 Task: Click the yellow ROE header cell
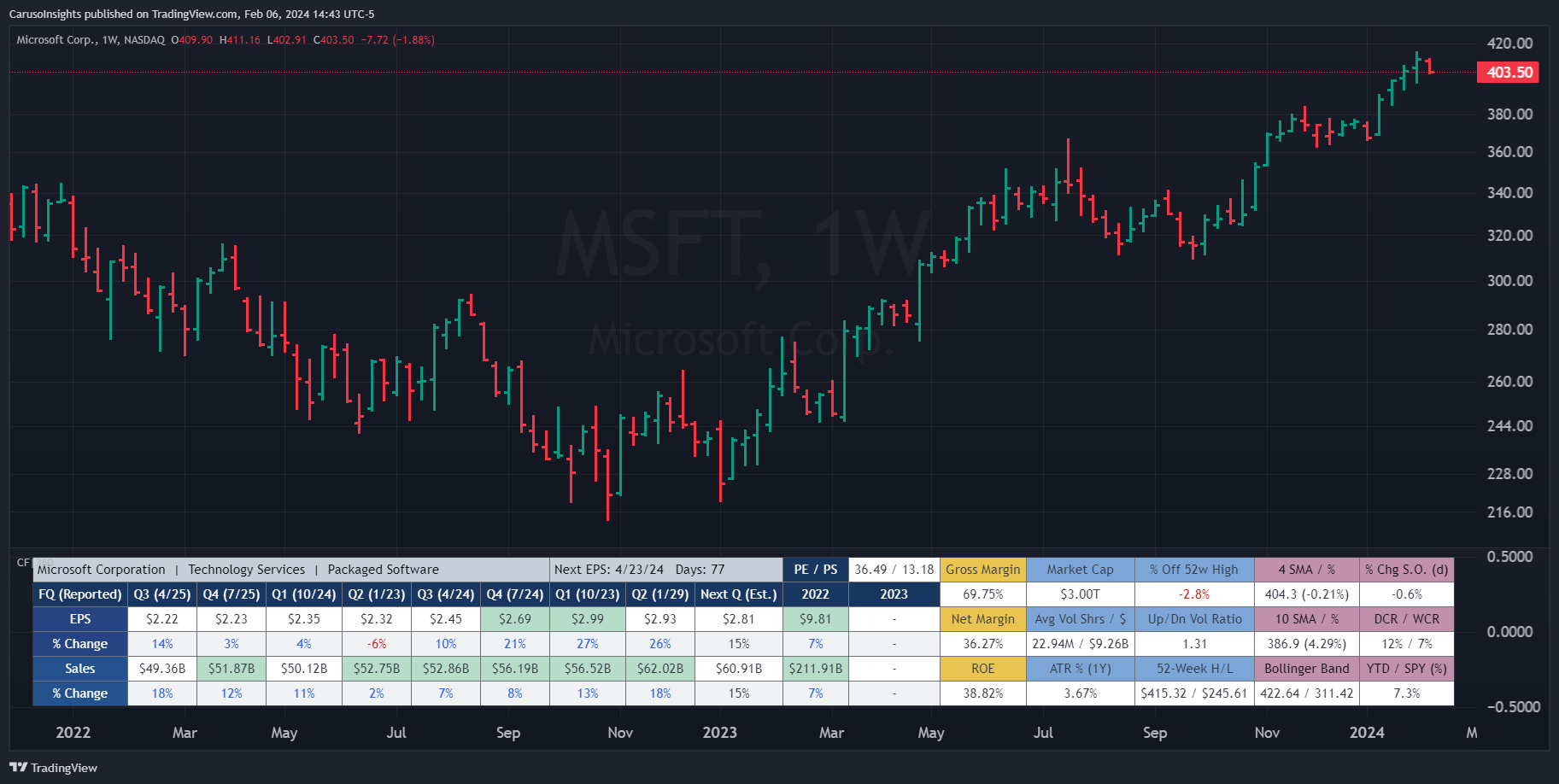[x=983, y=669]
